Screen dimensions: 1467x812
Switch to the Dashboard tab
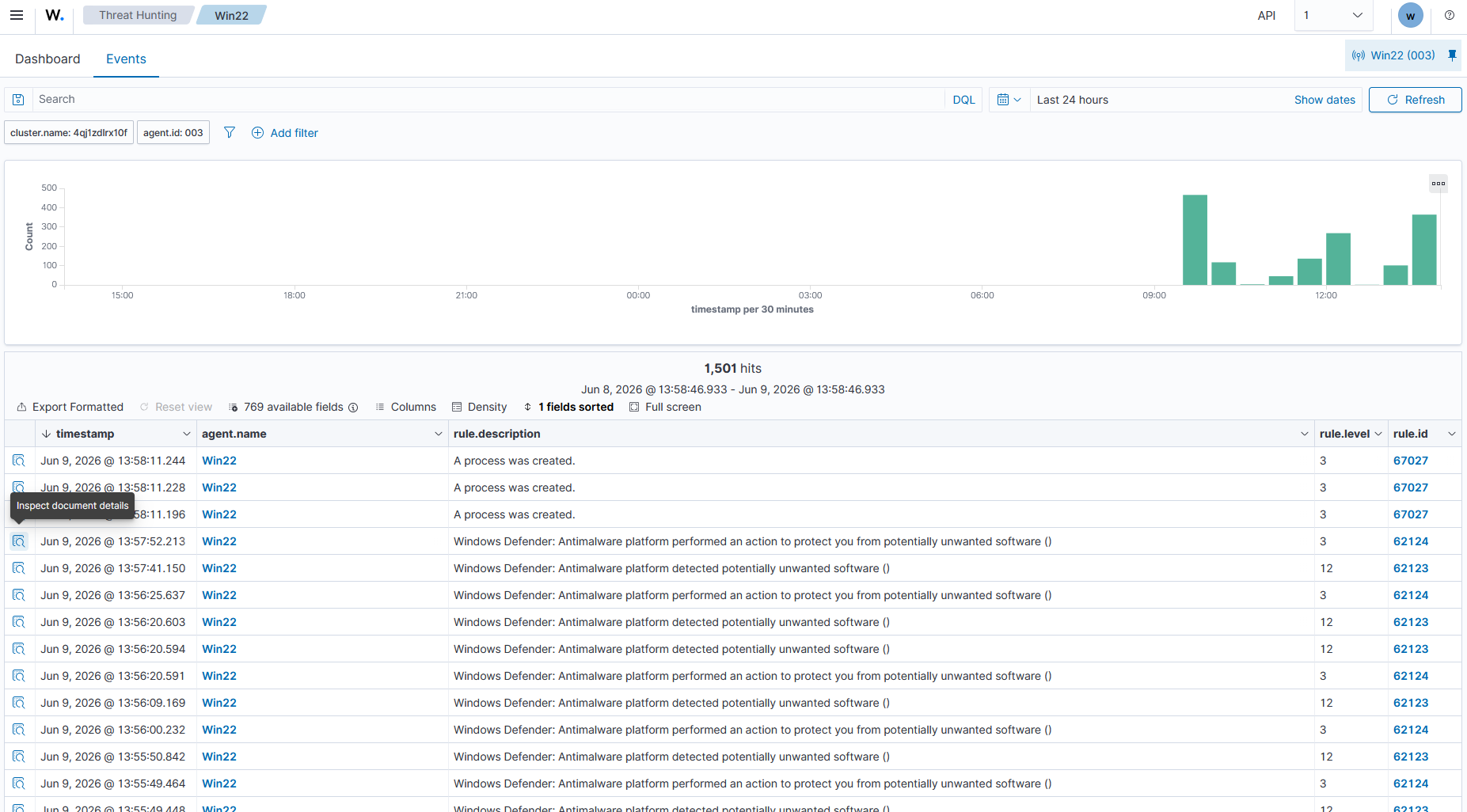click(48, 59)
